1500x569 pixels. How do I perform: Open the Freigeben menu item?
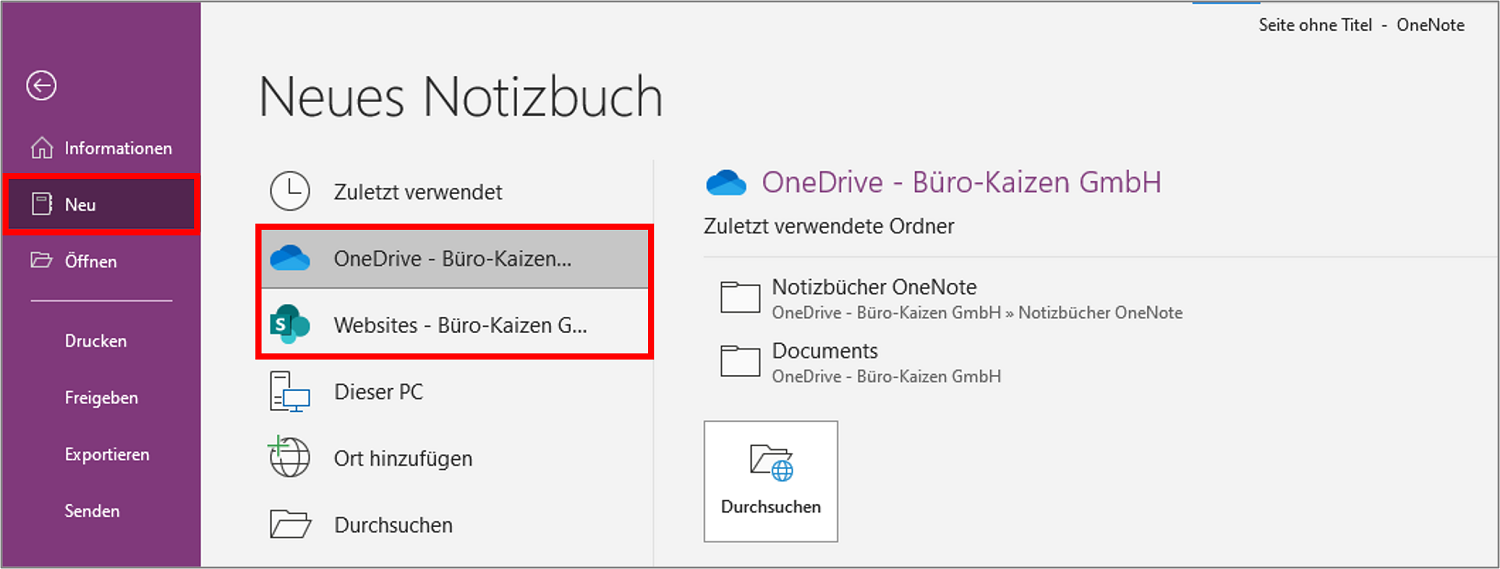(101, 398)
